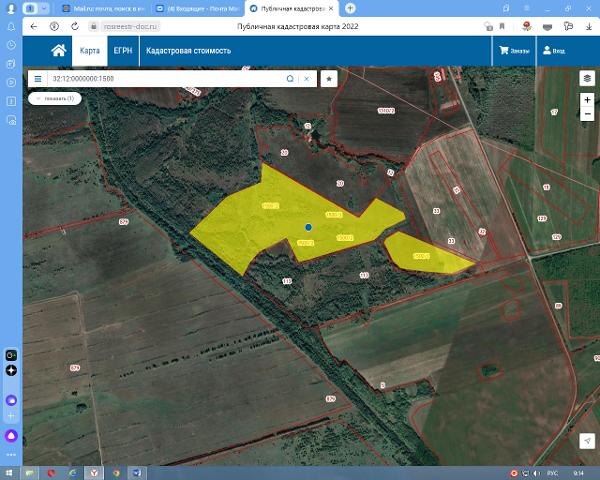Click the blue marker dot on the yellow parcel
The image size is (600, 480).
[x=308, y=227]
